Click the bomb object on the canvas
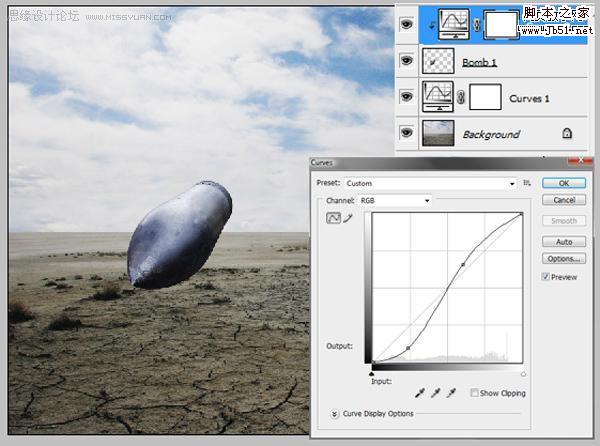This screenshot has width=600, height=446. click(180, 234)
